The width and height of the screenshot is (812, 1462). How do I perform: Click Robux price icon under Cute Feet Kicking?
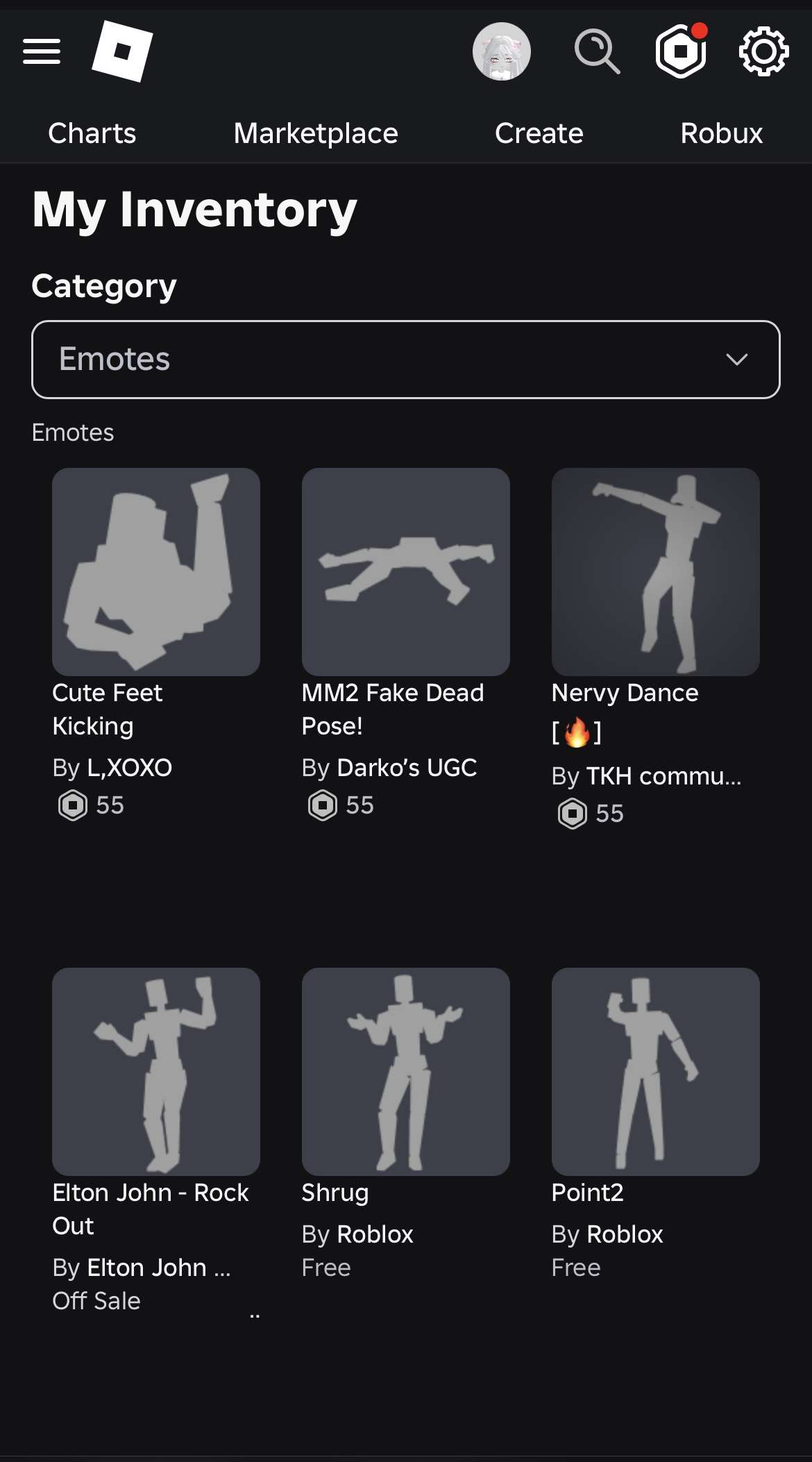(73, 805)
